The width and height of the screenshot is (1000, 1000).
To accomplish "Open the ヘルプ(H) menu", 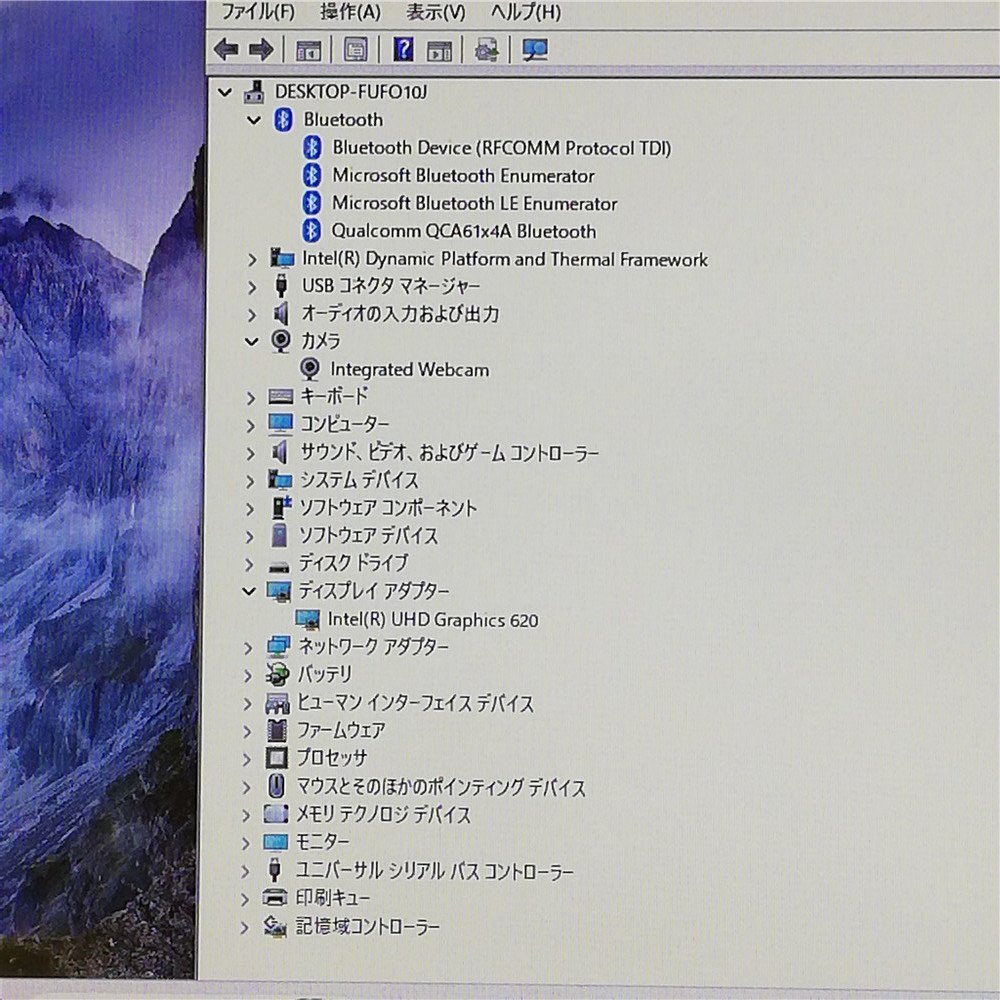I will click(x=526, y=11).
